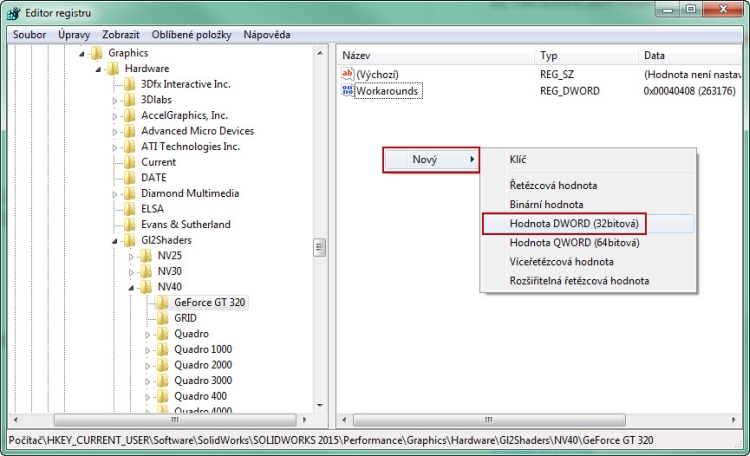Click the ELSA folder icon
The height and width of the screenshot is (456, 750).
tap(129, 209)
